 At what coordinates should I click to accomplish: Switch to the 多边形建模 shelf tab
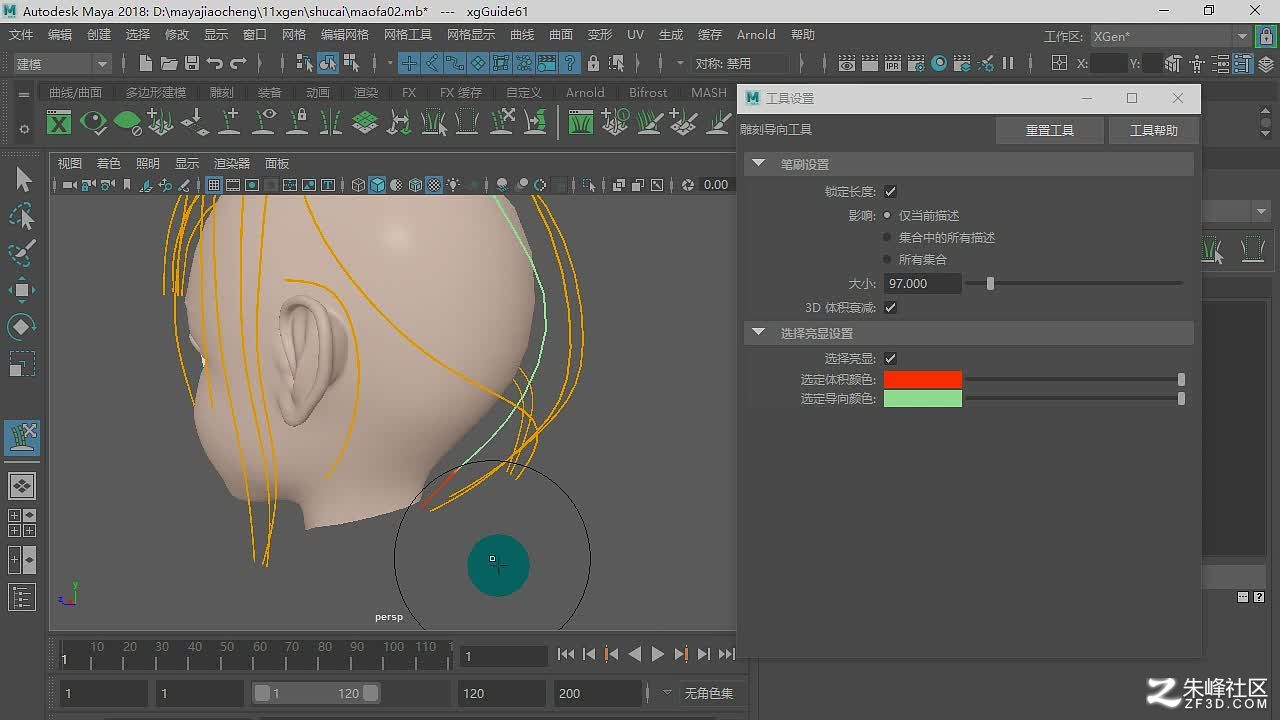point(155,93)
